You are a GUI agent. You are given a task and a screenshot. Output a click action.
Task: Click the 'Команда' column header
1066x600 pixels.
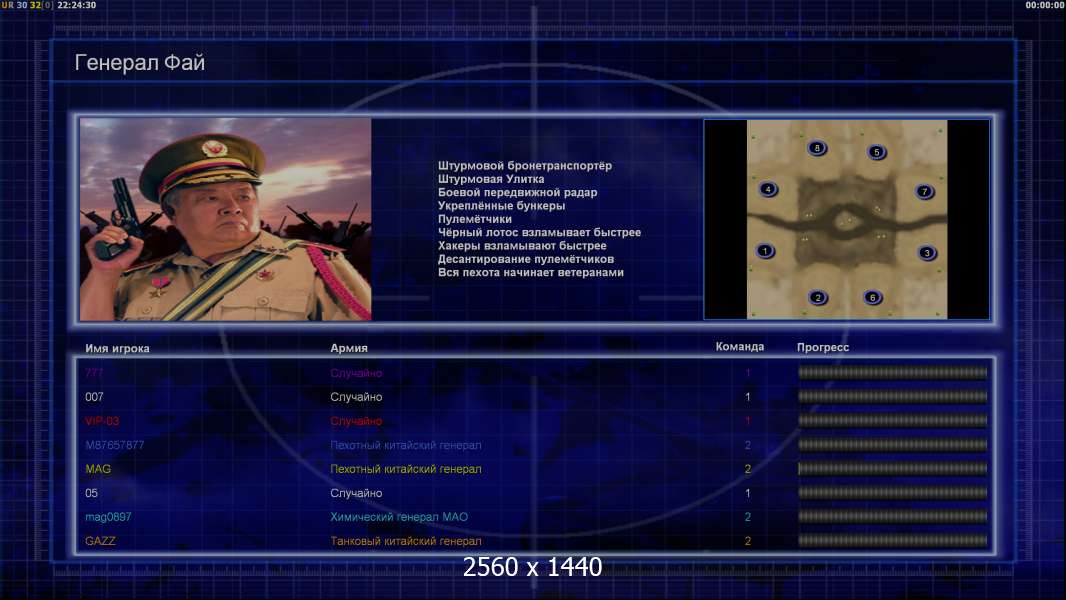click(x=740, y=347)
